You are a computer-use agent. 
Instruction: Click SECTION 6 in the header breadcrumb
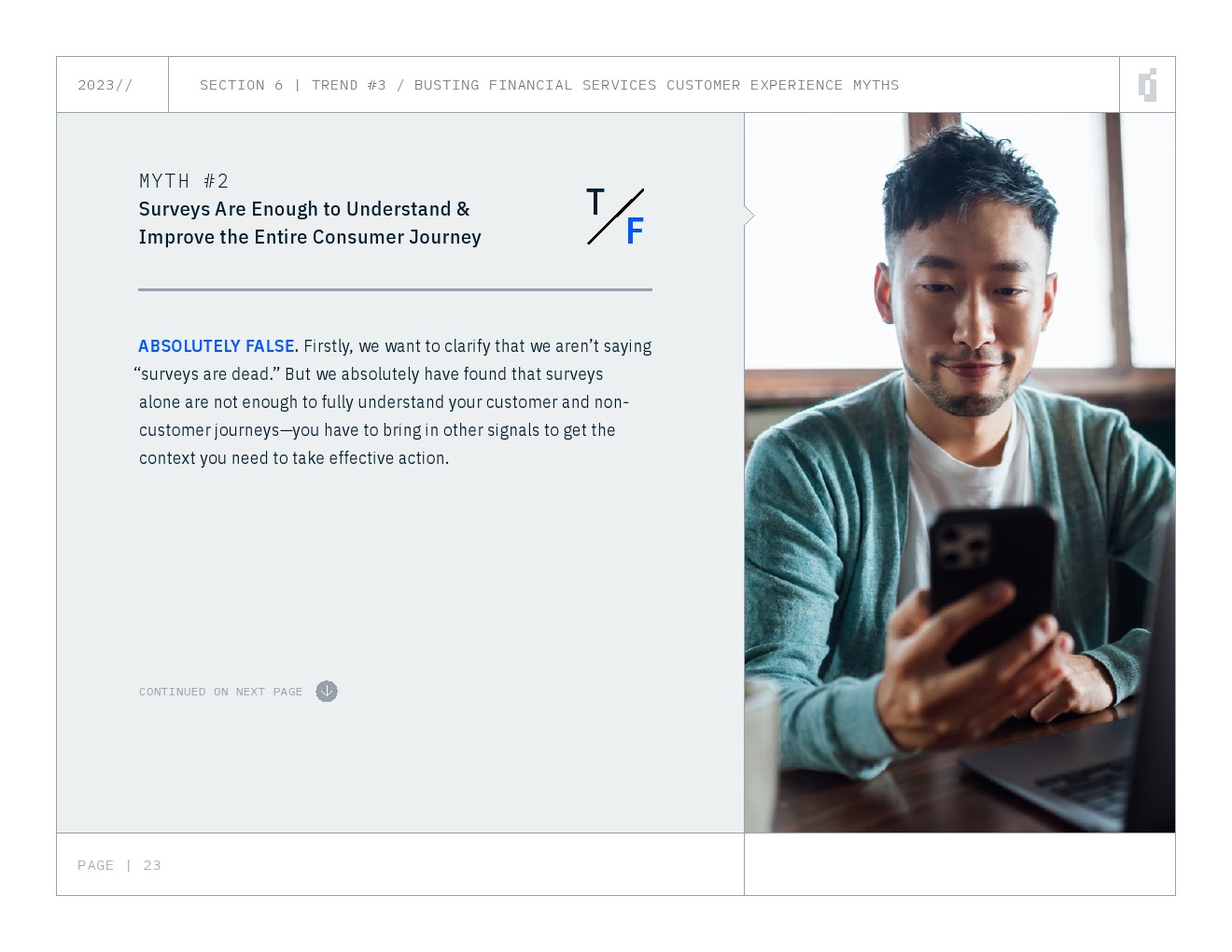click(241, 85)
